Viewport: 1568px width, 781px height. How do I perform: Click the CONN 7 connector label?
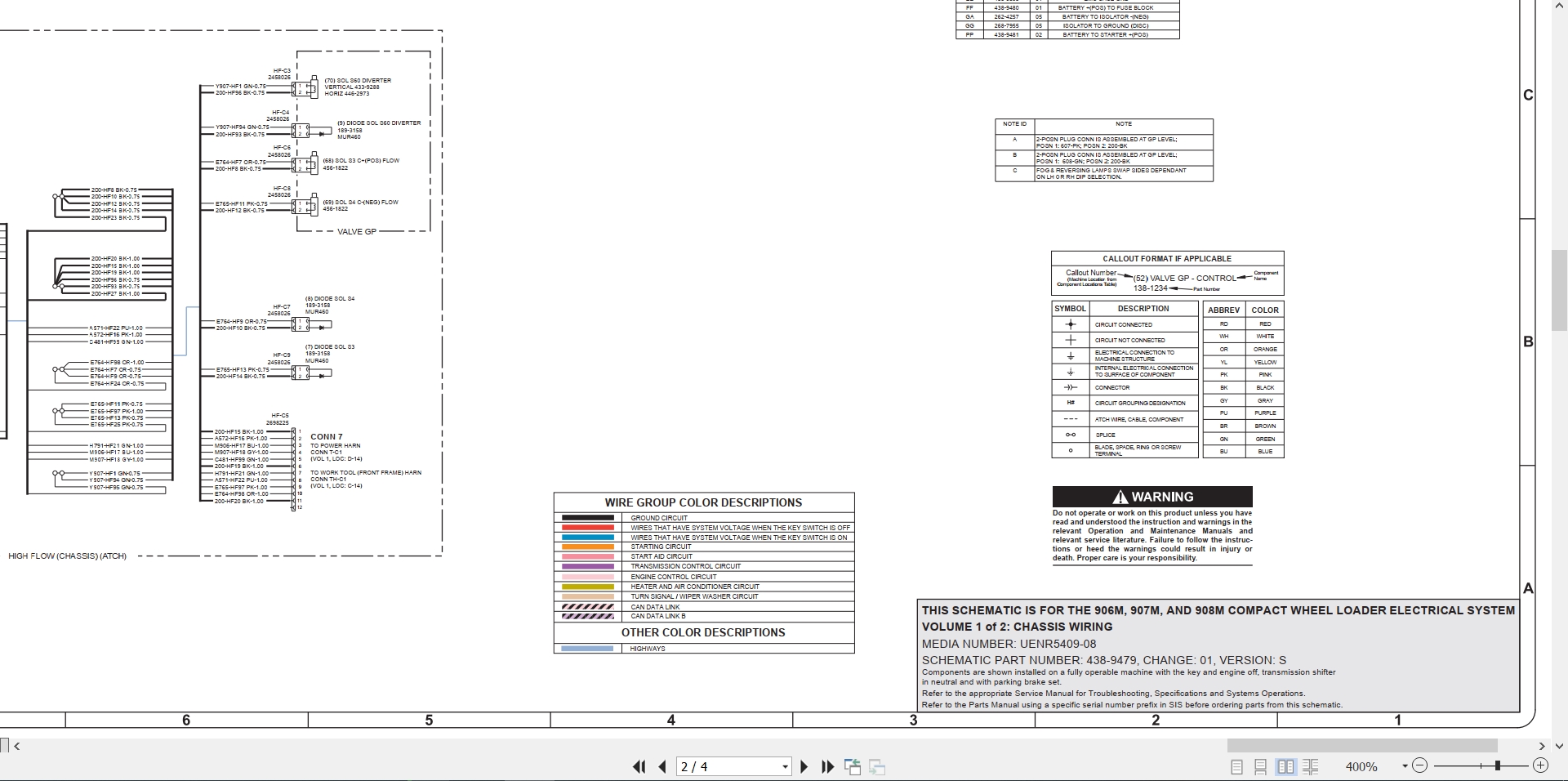327,437
